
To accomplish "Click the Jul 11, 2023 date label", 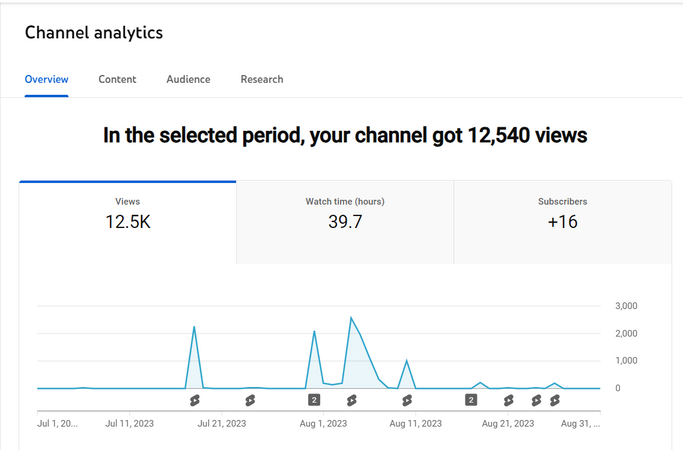I will pos(129,423).
